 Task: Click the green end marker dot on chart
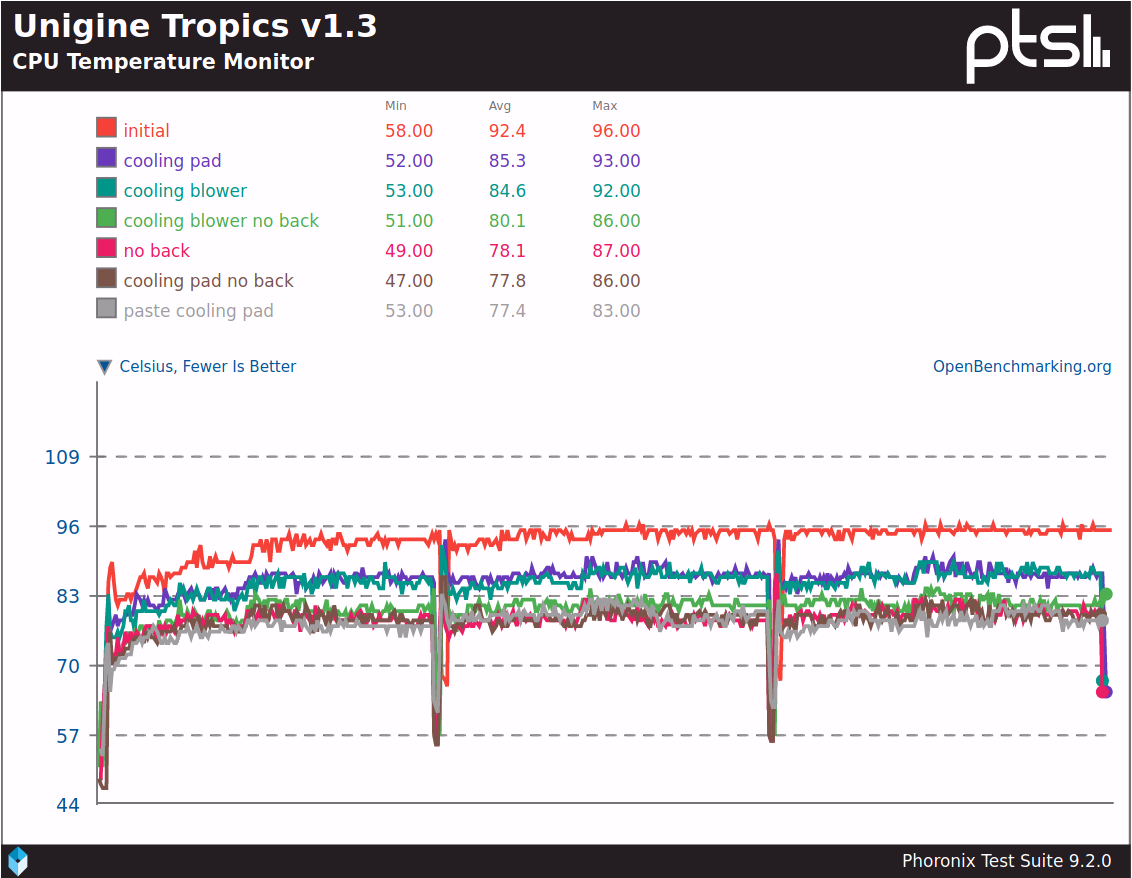(x=1106, y=594)
